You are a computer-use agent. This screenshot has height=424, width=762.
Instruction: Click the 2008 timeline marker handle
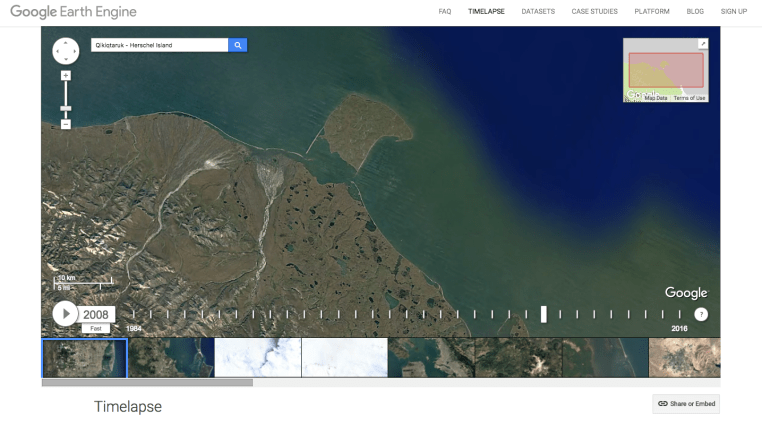pos(544,314)
